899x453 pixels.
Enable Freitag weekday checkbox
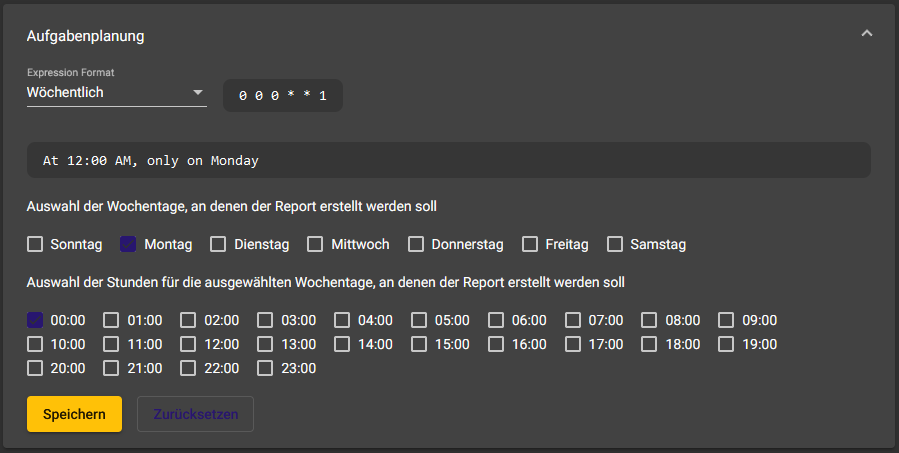[x=529, y=244]
